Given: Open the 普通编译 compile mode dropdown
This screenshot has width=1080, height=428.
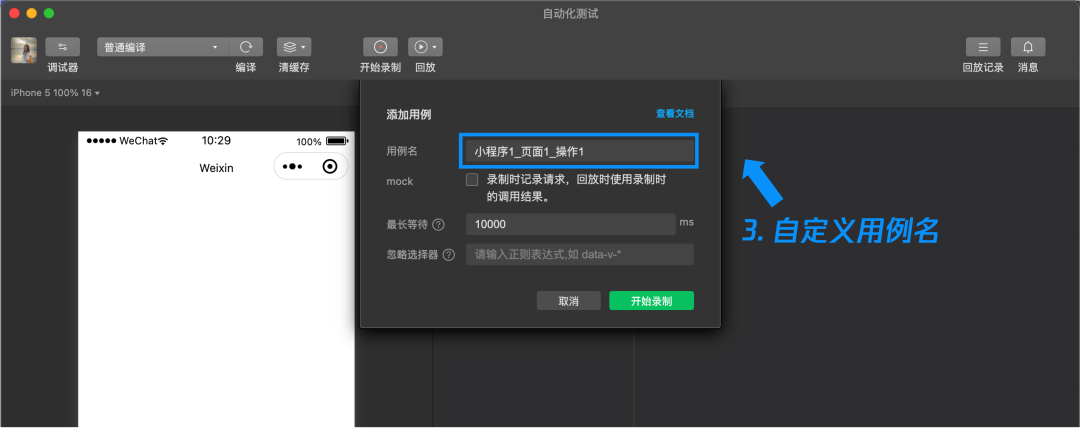Looking at the screenshot, I should 163,47.
